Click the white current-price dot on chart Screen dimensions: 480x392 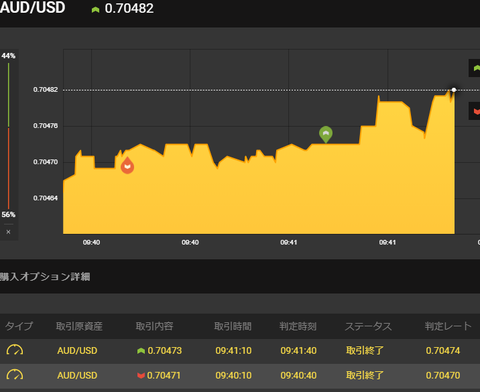(x=454, y=90)
